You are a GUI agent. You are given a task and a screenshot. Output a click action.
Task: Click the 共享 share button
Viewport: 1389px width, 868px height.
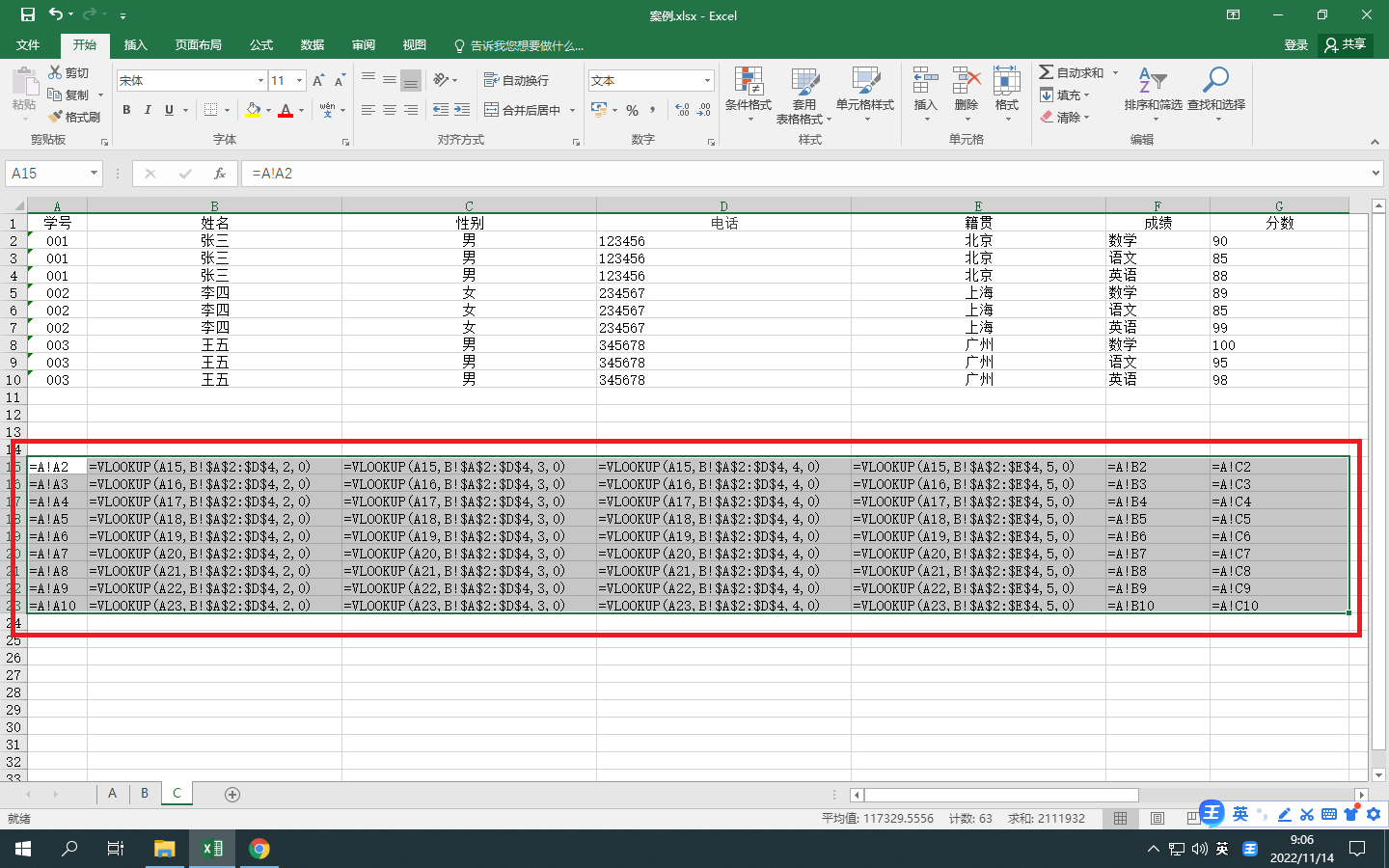click(1346, 45)
